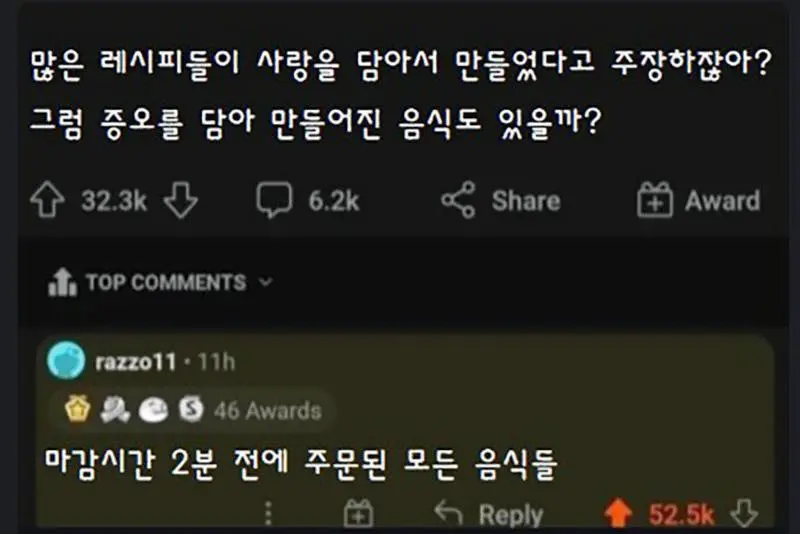Open razzo11's avatar
800x534 pixels.
tap(66, 361)
